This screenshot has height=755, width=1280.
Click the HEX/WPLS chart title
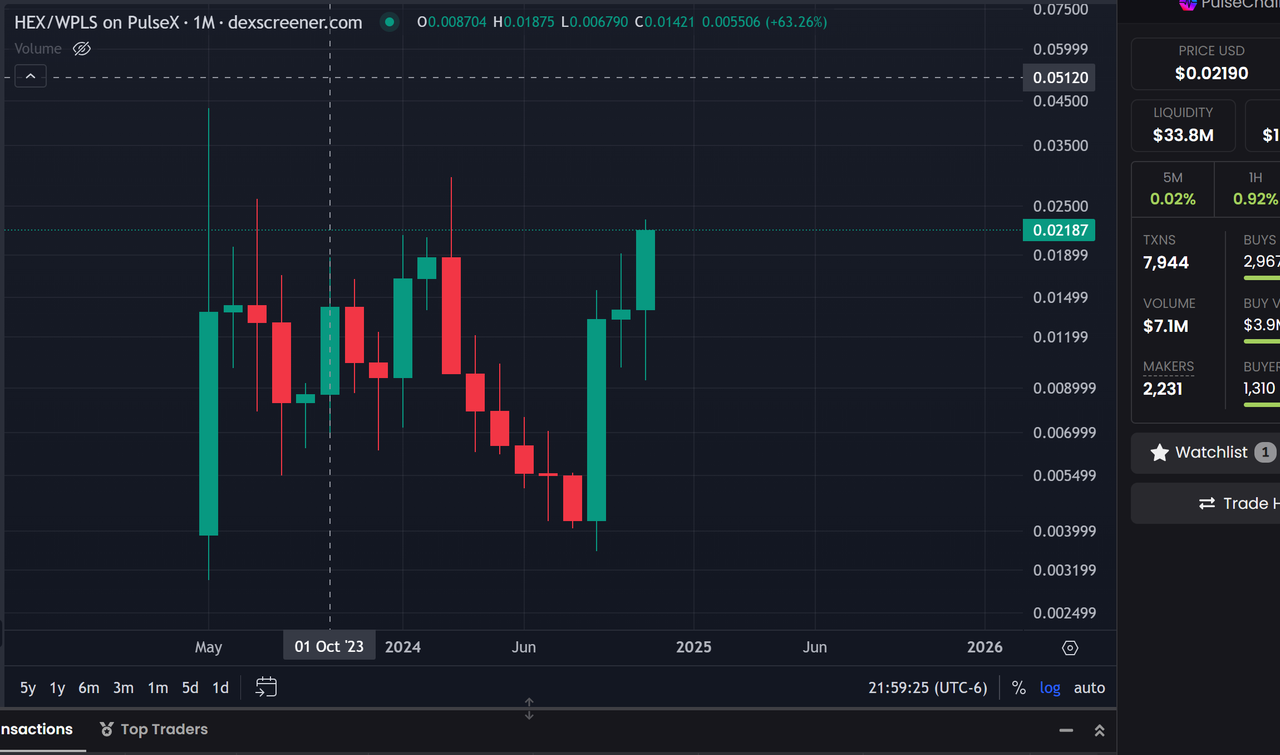(x=188, y=22)
